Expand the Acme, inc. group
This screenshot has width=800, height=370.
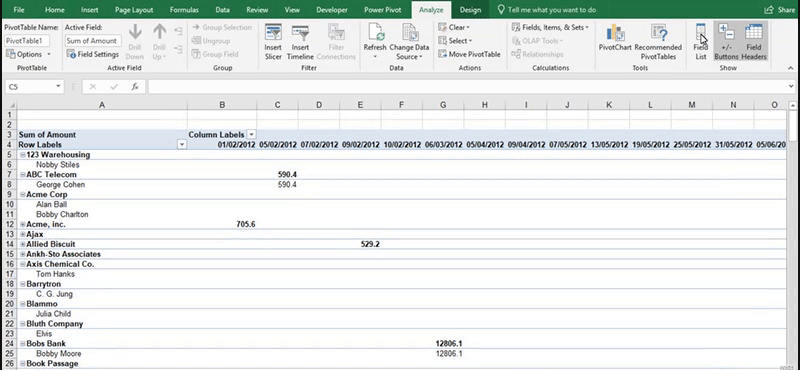click(x=22, y=224)
